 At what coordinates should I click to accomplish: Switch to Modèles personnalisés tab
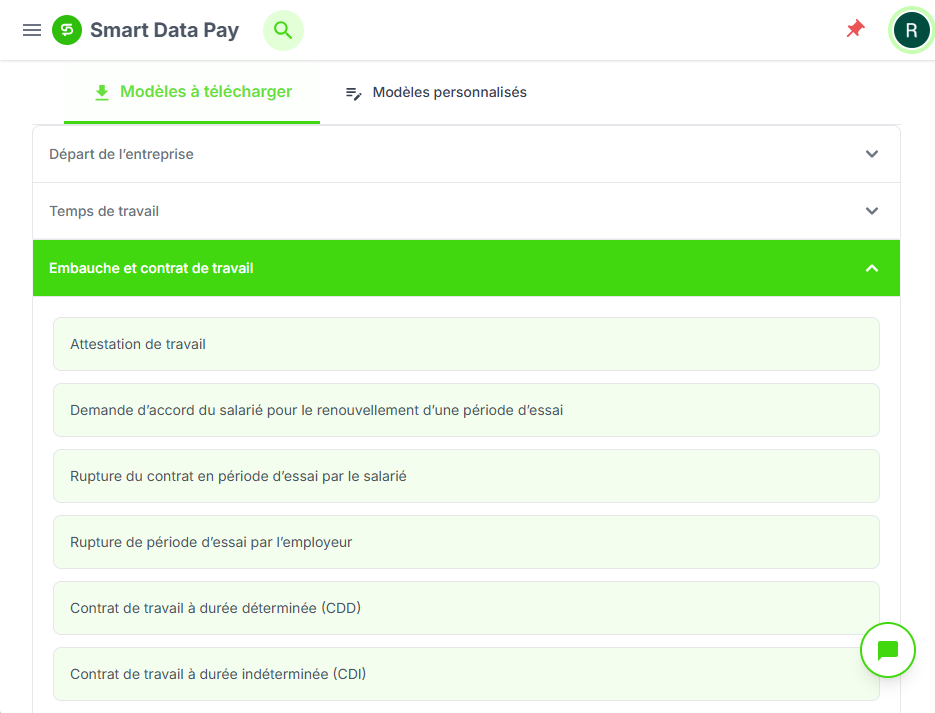(x=449, y=92)
